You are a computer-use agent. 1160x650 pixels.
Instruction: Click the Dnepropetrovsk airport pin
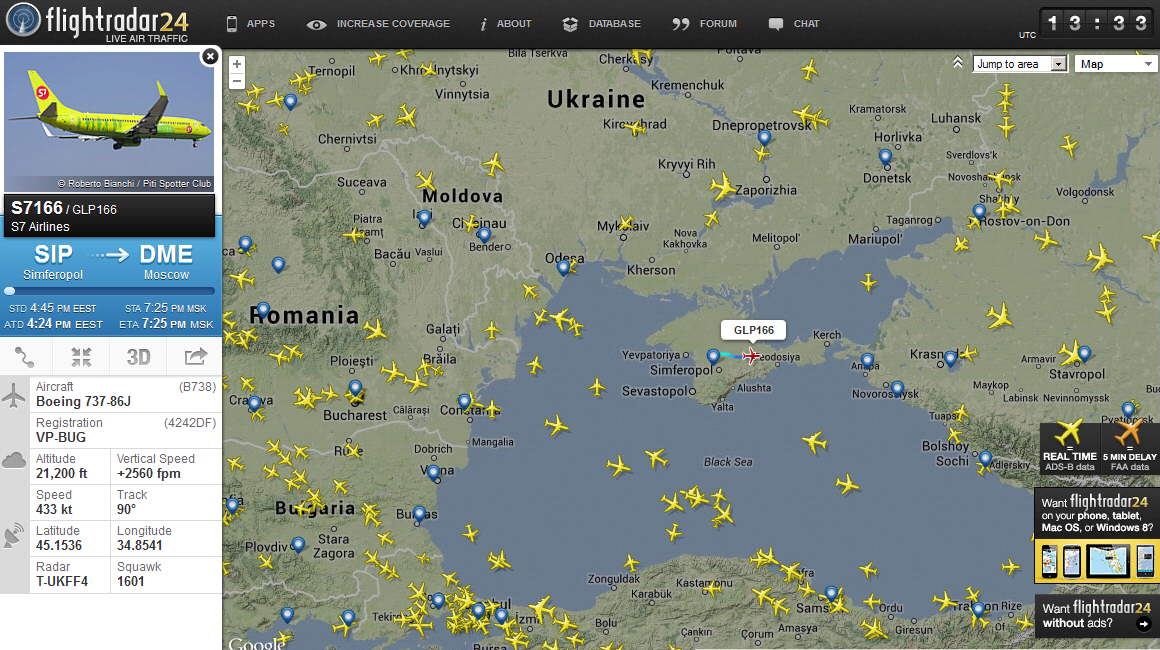click(764, 138)
